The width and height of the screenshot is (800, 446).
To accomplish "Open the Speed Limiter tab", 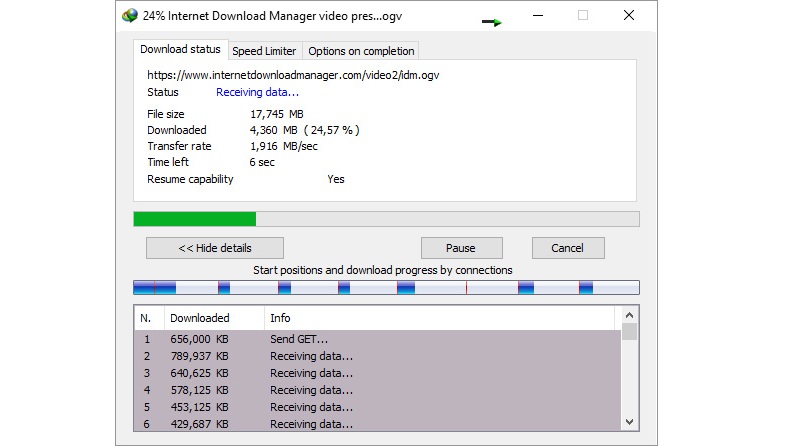I will click(x=264, y=51).
